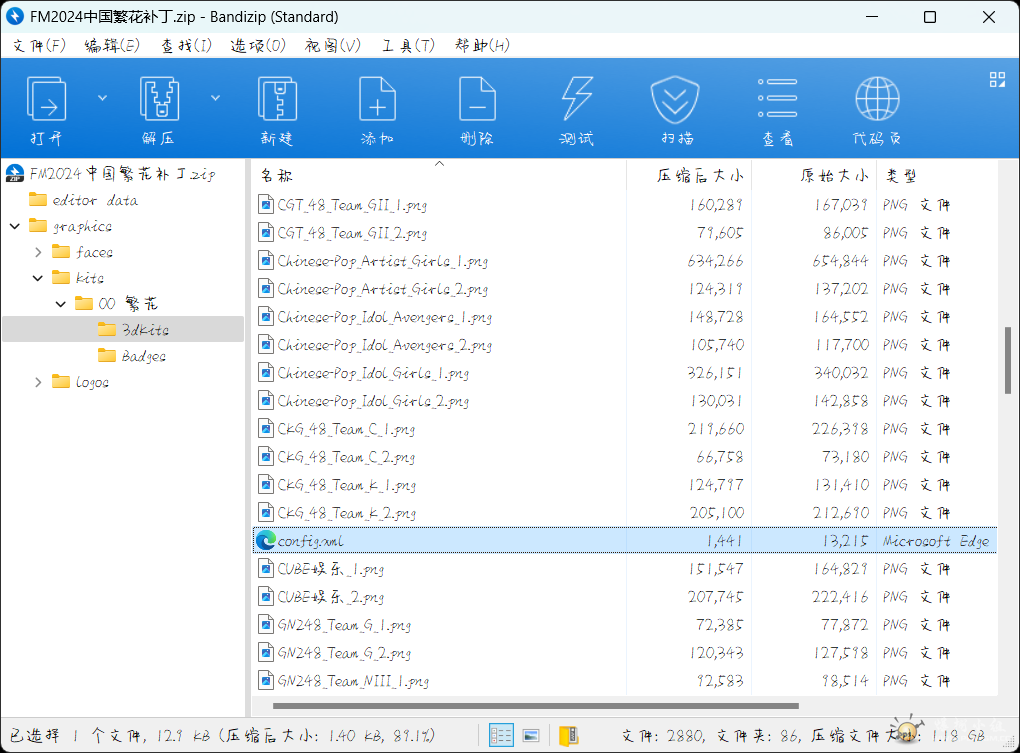Viewport: 1020px width, 753px height.
Task: Click the View (查看) list icon
Action: tap(777, 98)
